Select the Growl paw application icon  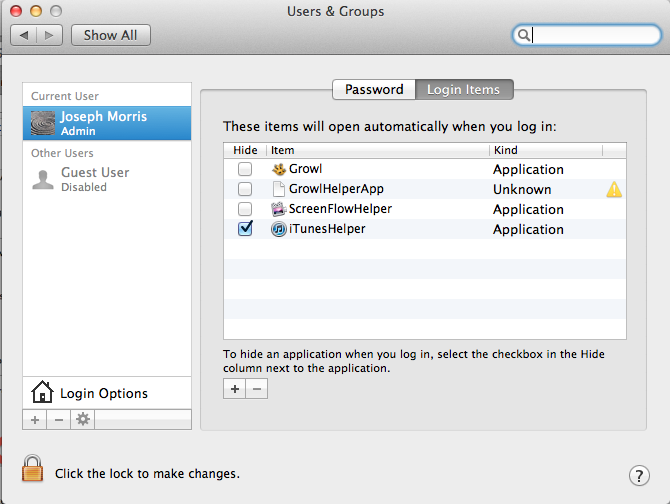pos(280,169)
